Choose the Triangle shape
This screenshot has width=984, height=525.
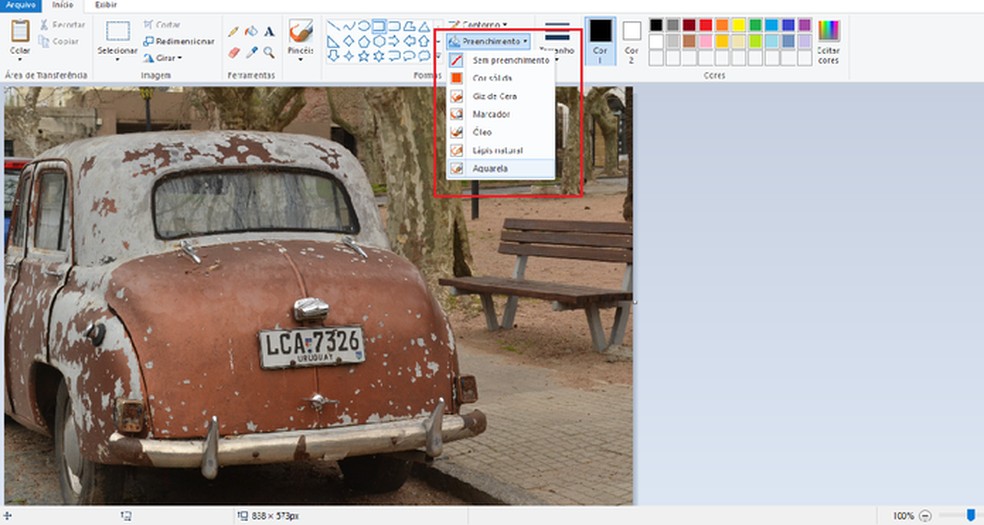pos(424,26)
